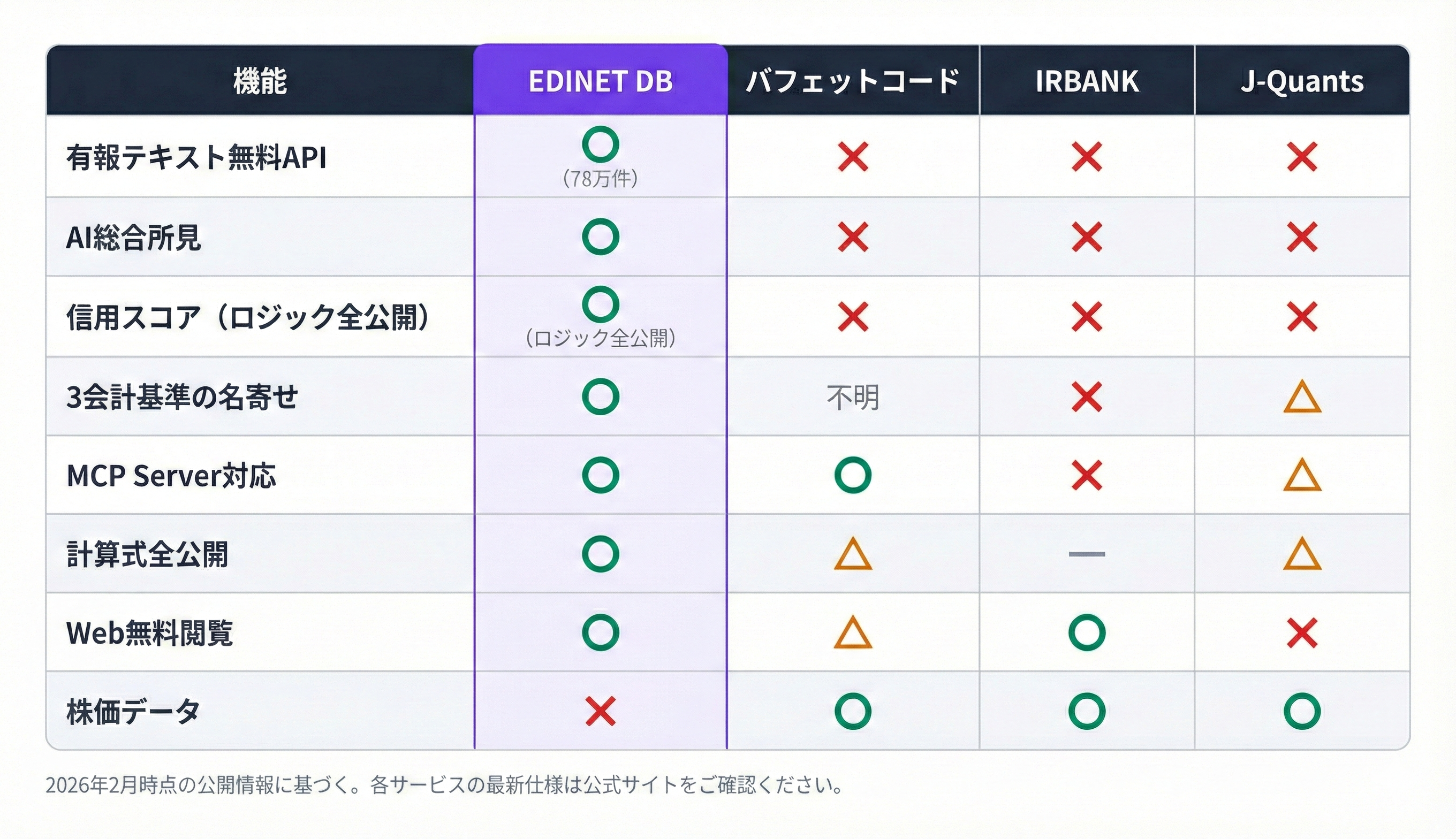Screen dimensions: 1456x839
Task: Select IRBANK green circle in Web無料閲覧 row
Action: click(1087, 632)
